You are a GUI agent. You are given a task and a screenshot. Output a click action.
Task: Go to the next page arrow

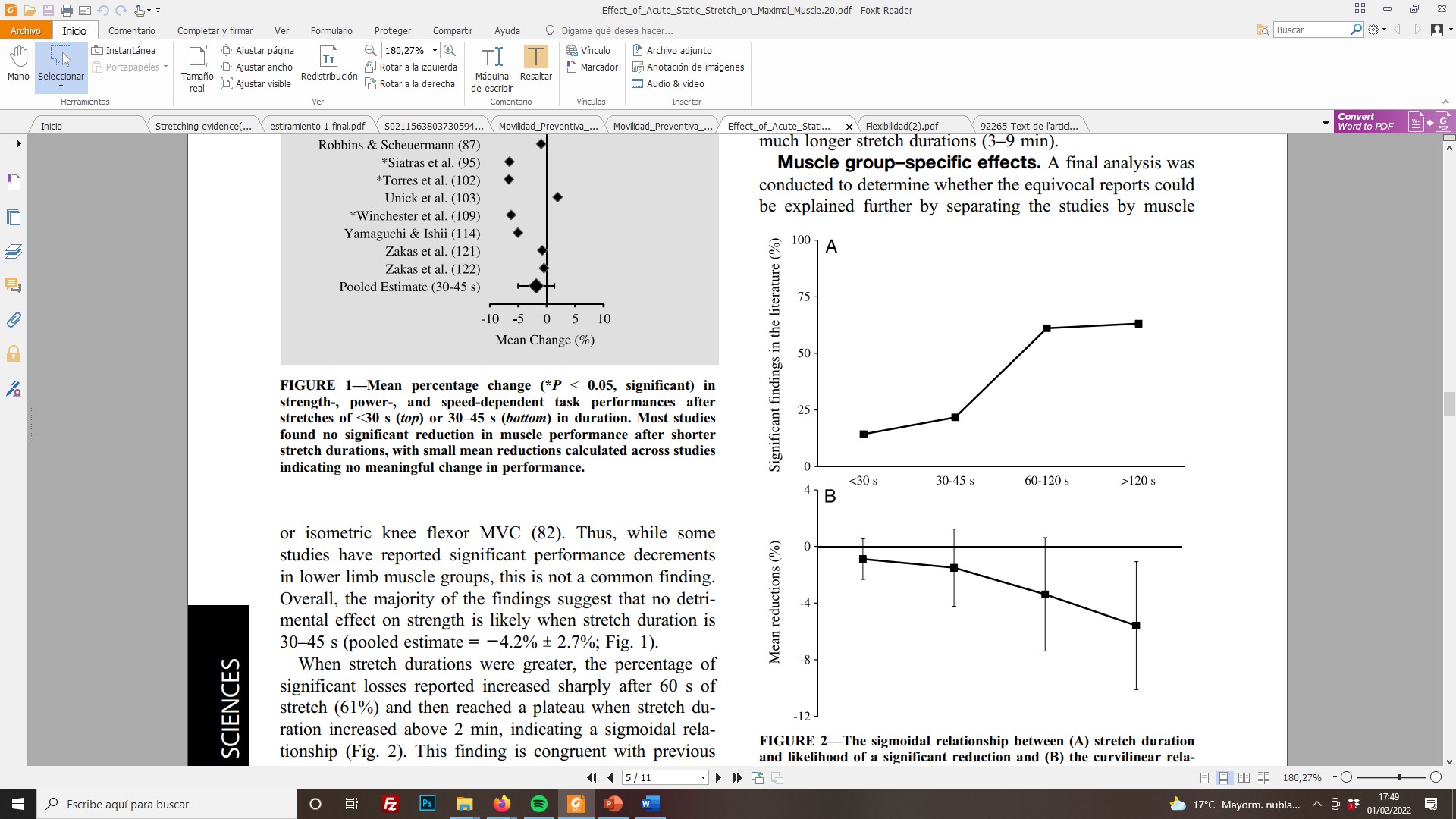tap(718, 777)
